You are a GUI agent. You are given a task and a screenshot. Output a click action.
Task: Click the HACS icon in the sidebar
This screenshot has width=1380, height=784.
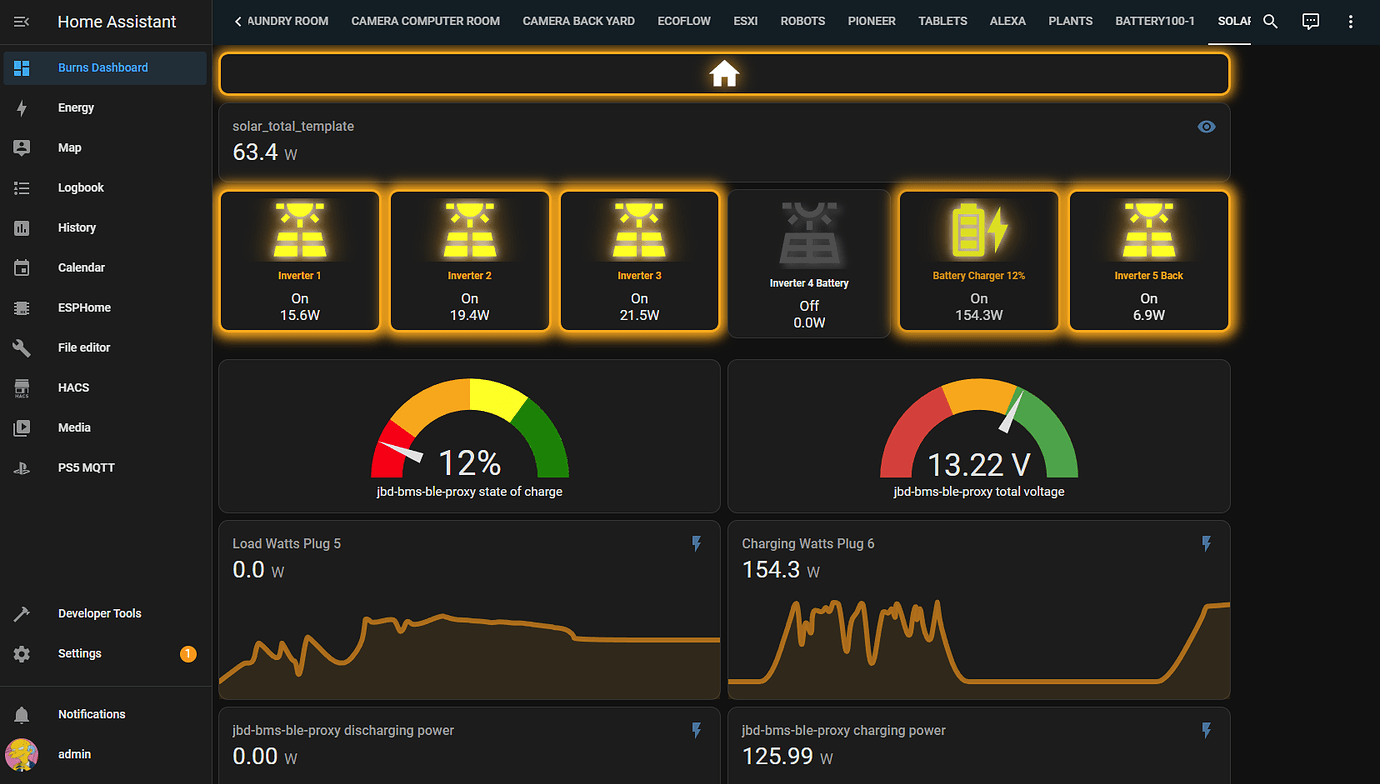[21, 387]
